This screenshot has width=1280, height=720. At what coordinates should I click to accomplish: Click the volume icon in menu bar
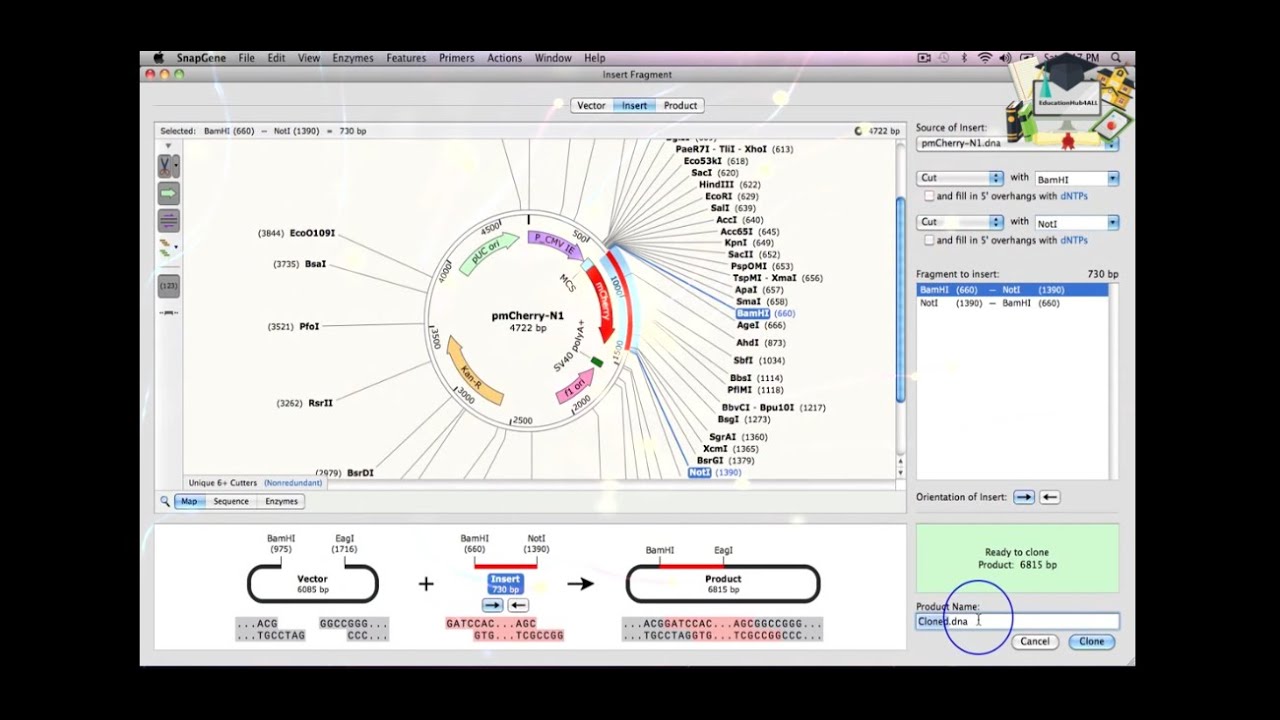click(1005, 58)
